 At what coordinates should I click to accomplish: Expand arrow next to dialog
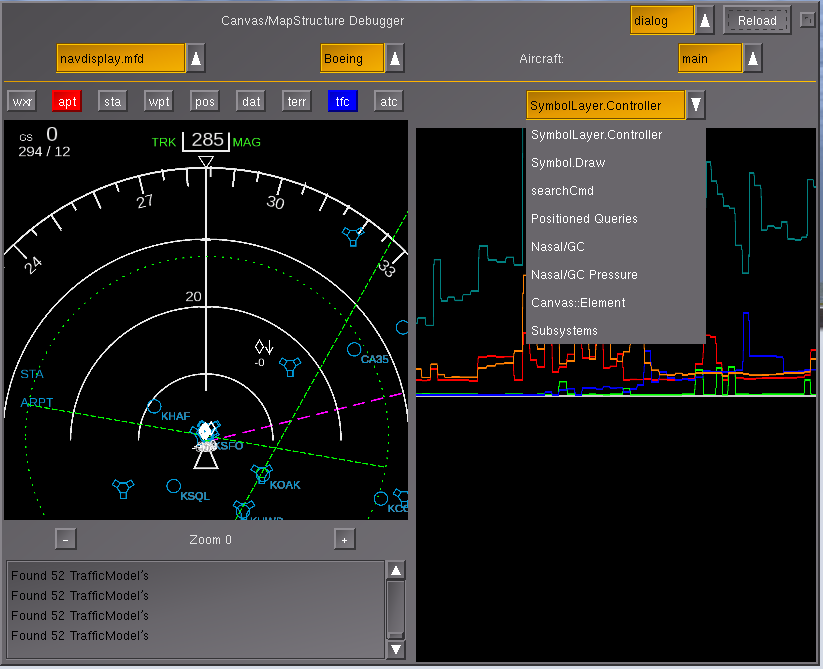[x=705, y=20]
